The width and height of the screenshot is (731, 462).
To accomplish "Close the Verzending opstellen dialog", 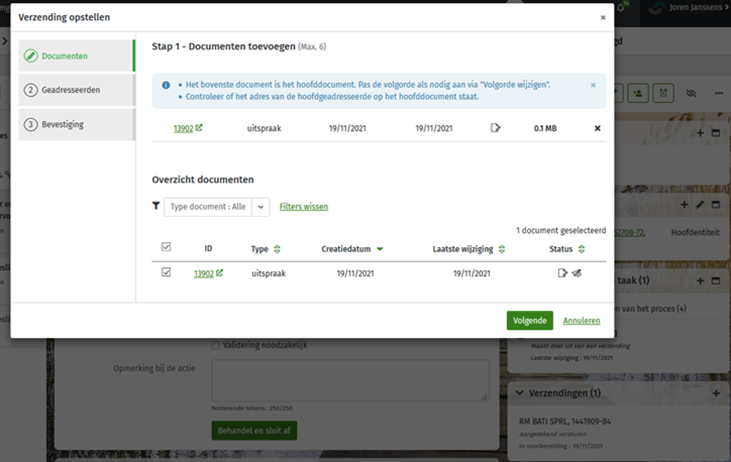I will click(x=603, y=18).
